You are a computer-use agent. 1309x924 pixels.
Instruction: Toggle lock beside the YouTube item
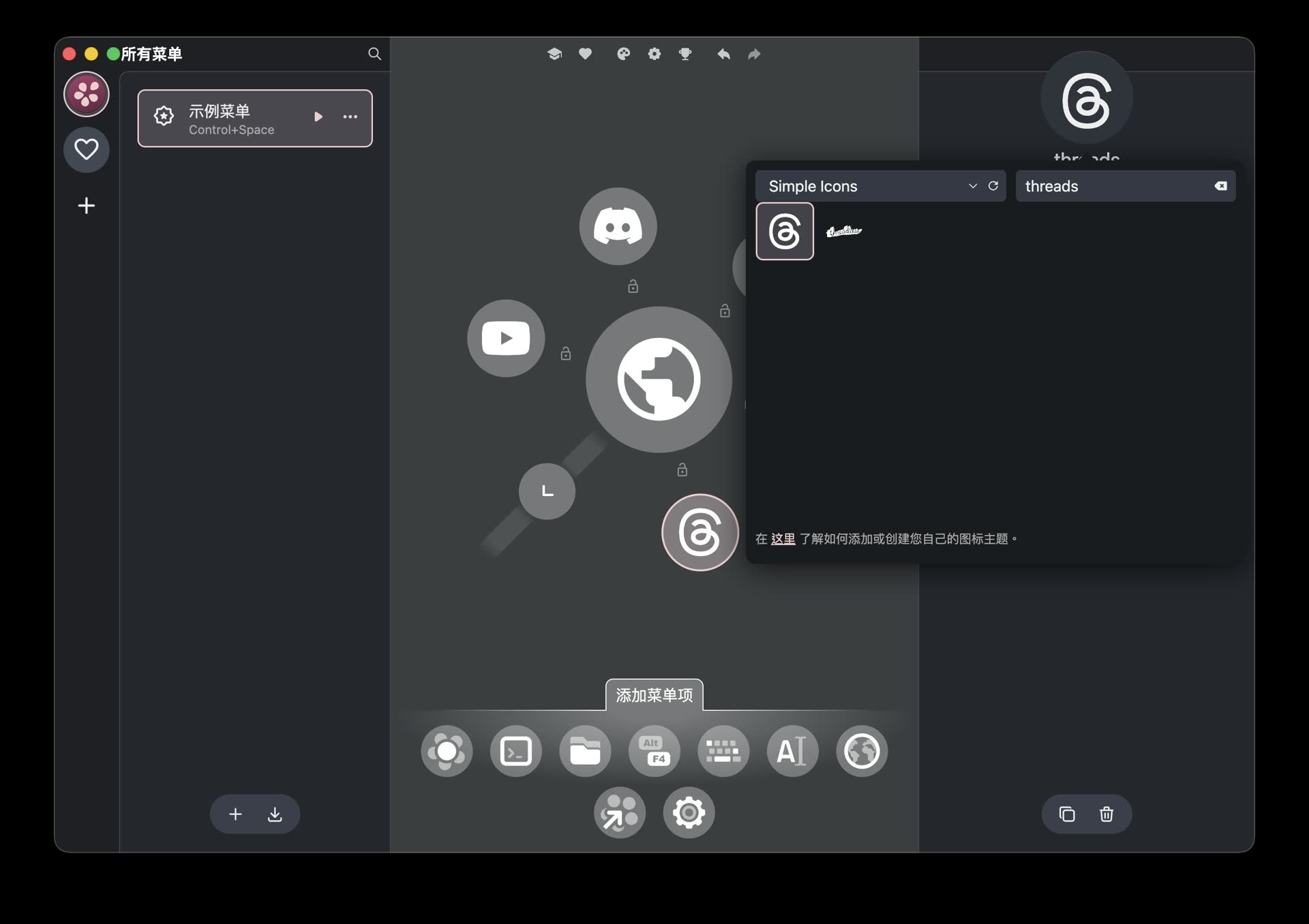pos(566,353)
